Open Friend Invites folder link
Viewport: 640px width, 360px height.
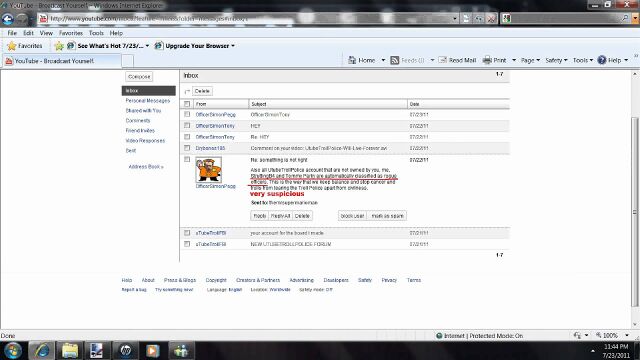click(140, 131)
